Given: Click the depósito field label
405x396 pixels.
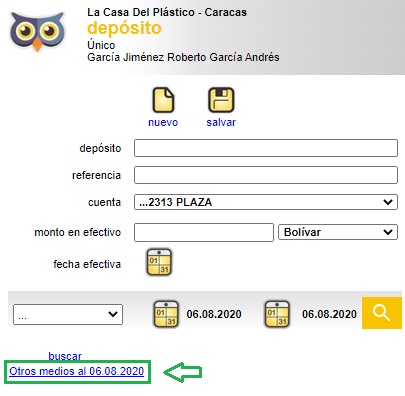Looking at the screenshot, I should coord(100,148).
